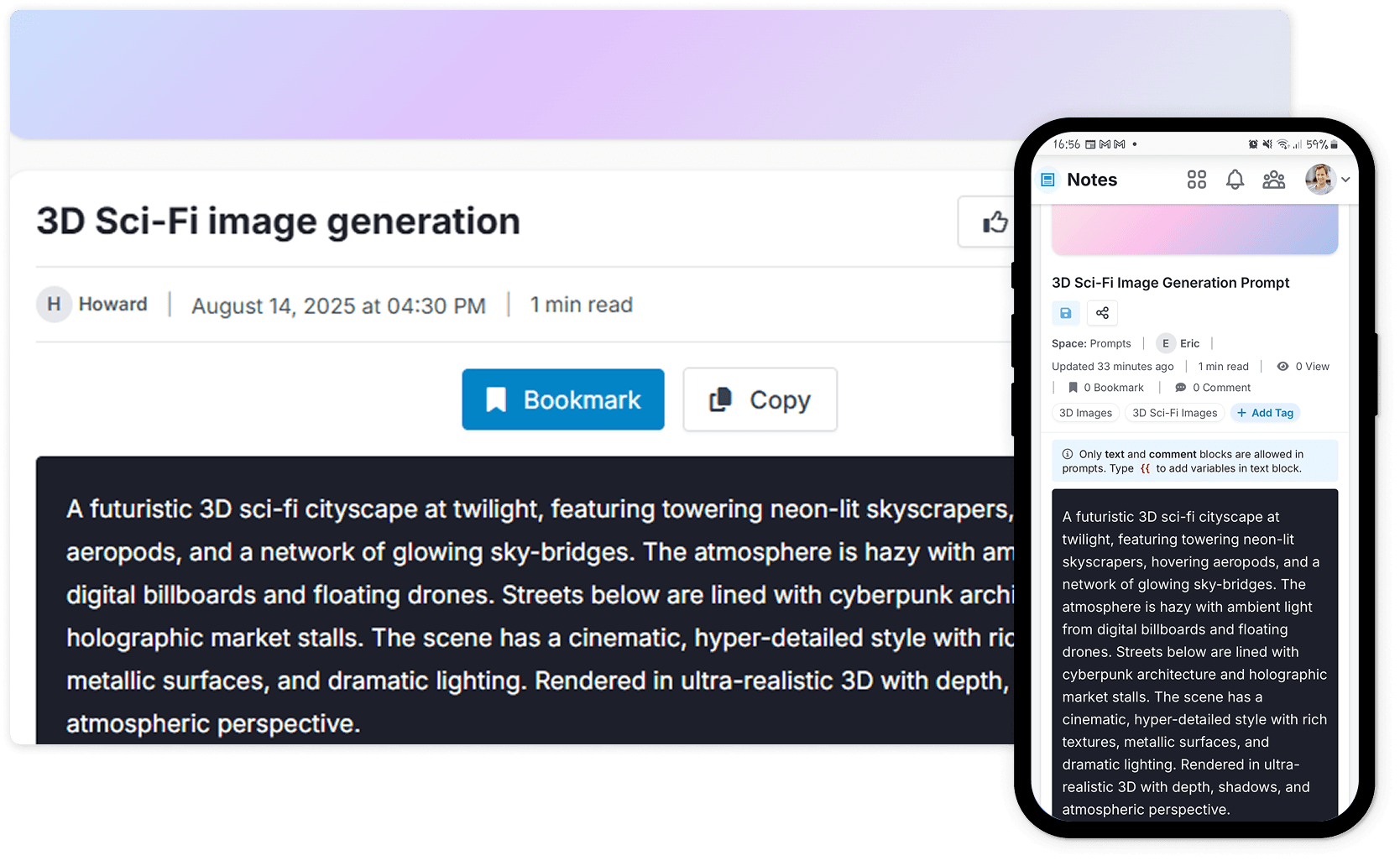Screen dimensions: 1400x866
Task: Click the dark prompt text block on desktop
Action: 525,600
